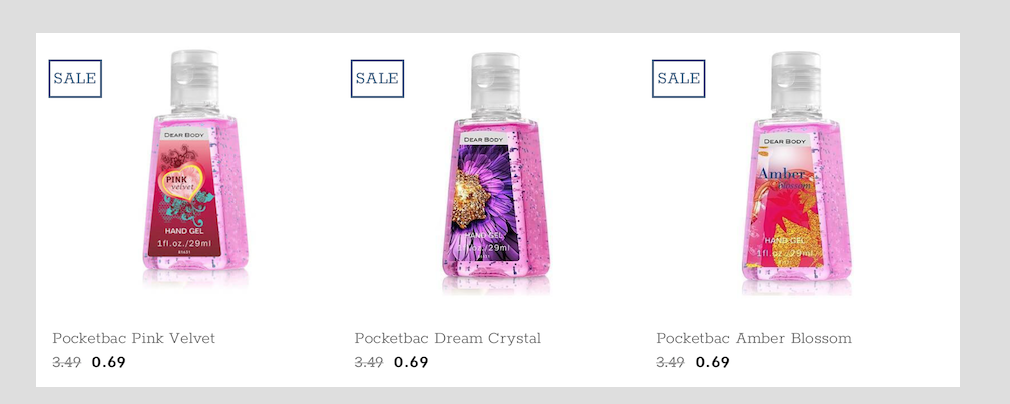The image size is (1010, 404).
Task: Click Amber Blossom's crossed-out 3.49 price
Action: click(x=670, y=362)
